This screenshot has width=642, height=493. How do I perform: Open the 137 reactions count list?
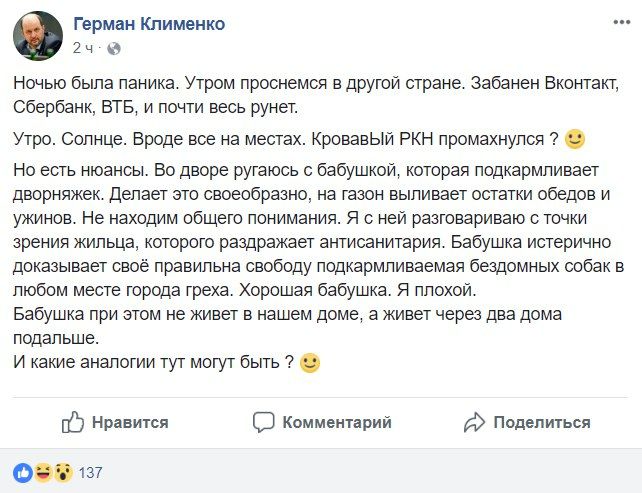tap(90, 473)
